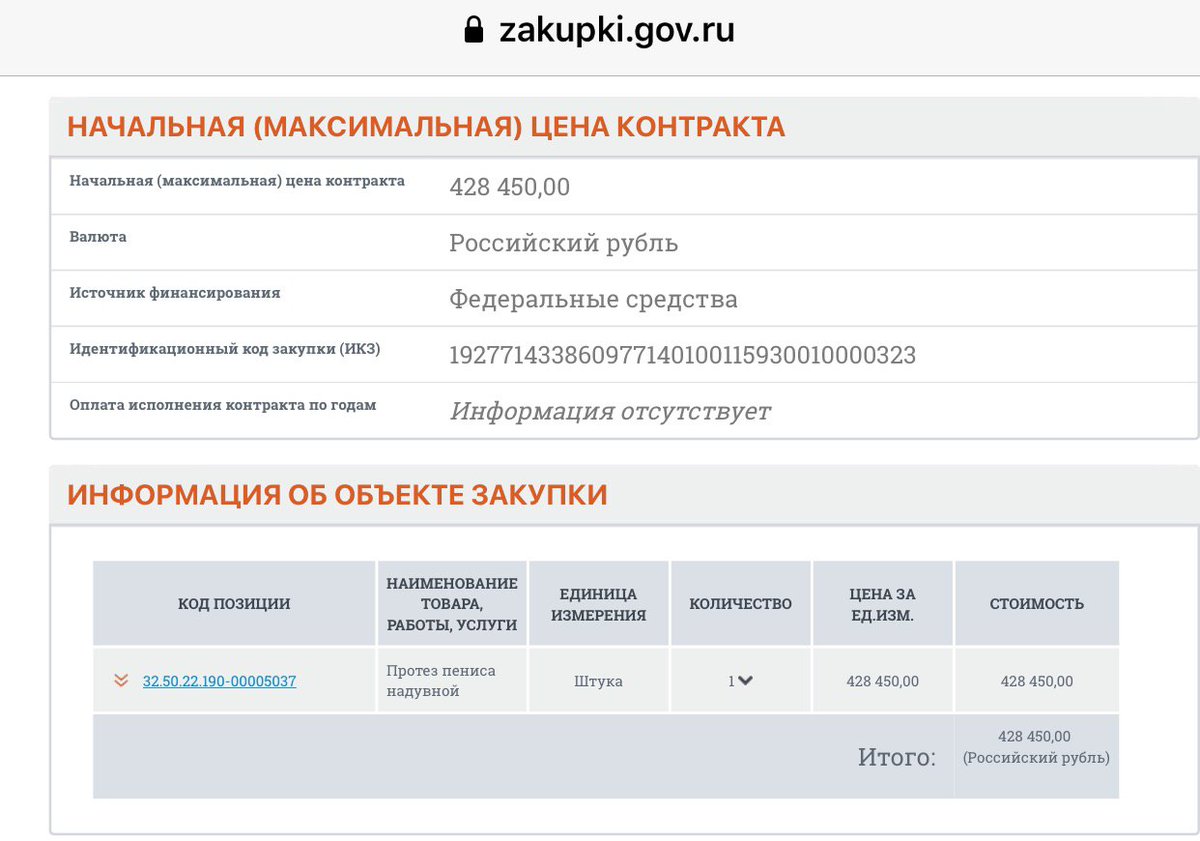The image size is (1200, 841).
Task: Click the total 428 450,00 (Российский рубль)
Action: point(1037,747)
